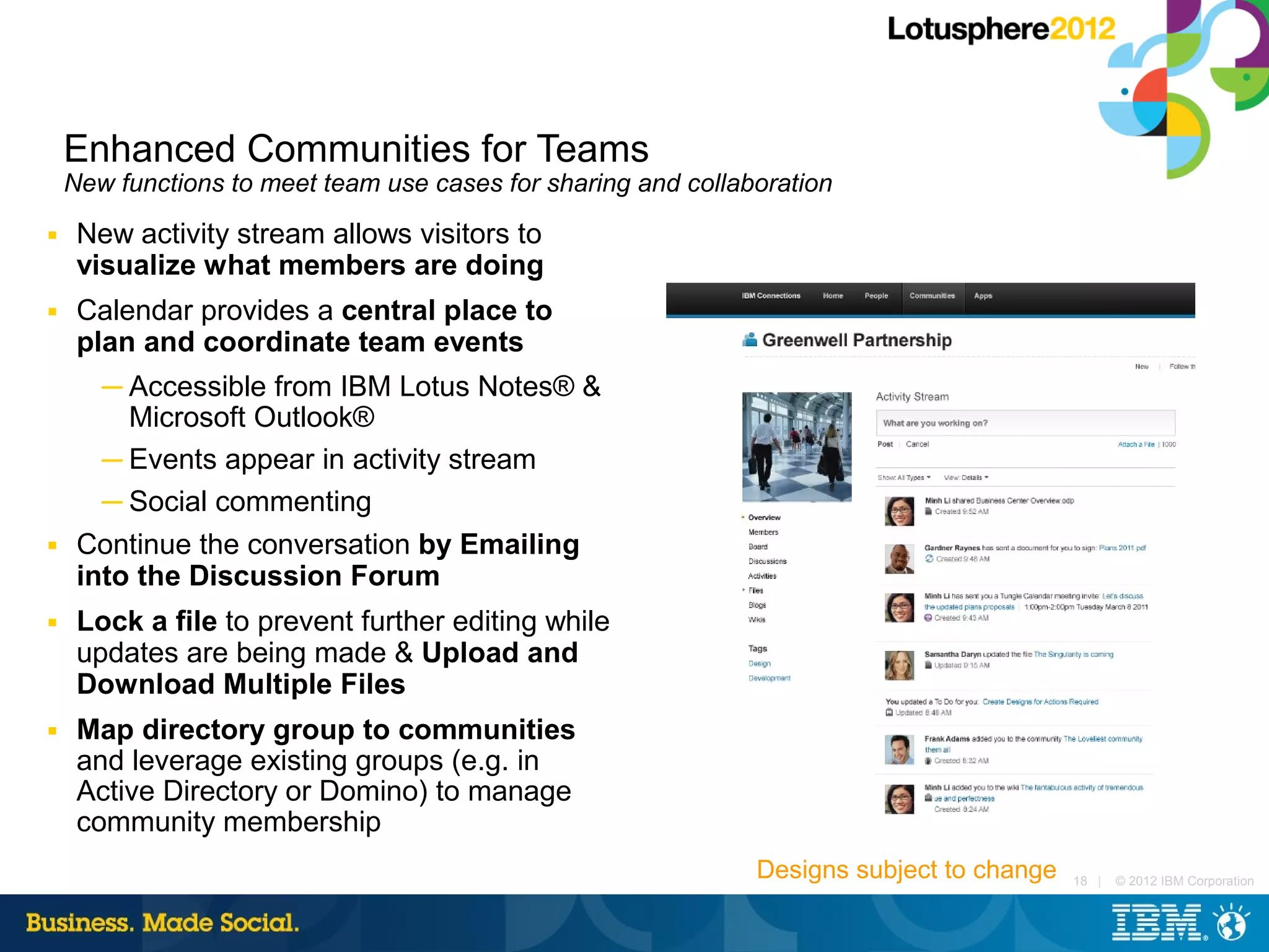Image resolution: width=1269 pixels, height=952 pixels.
Task: Click Samantha Daryn's avatar
Action: (x=899, y=665)
